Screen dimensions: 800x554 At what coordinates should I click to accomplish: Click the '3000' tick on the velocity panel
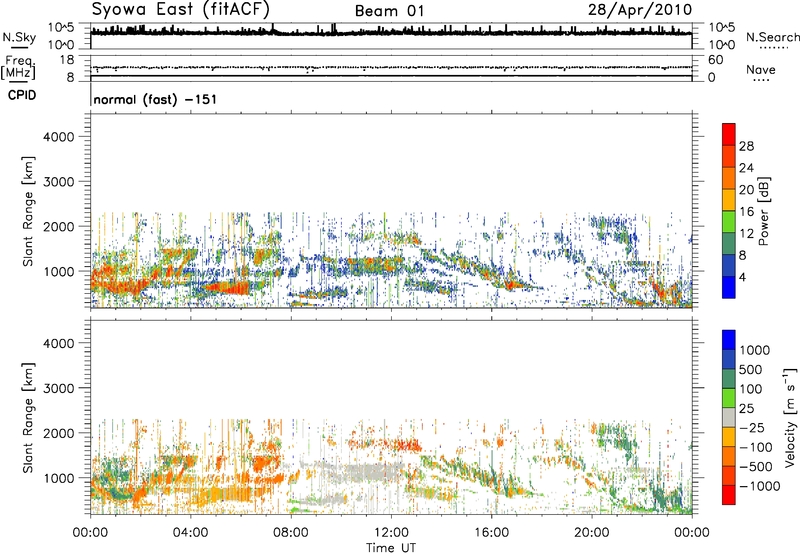pos(59,389)
